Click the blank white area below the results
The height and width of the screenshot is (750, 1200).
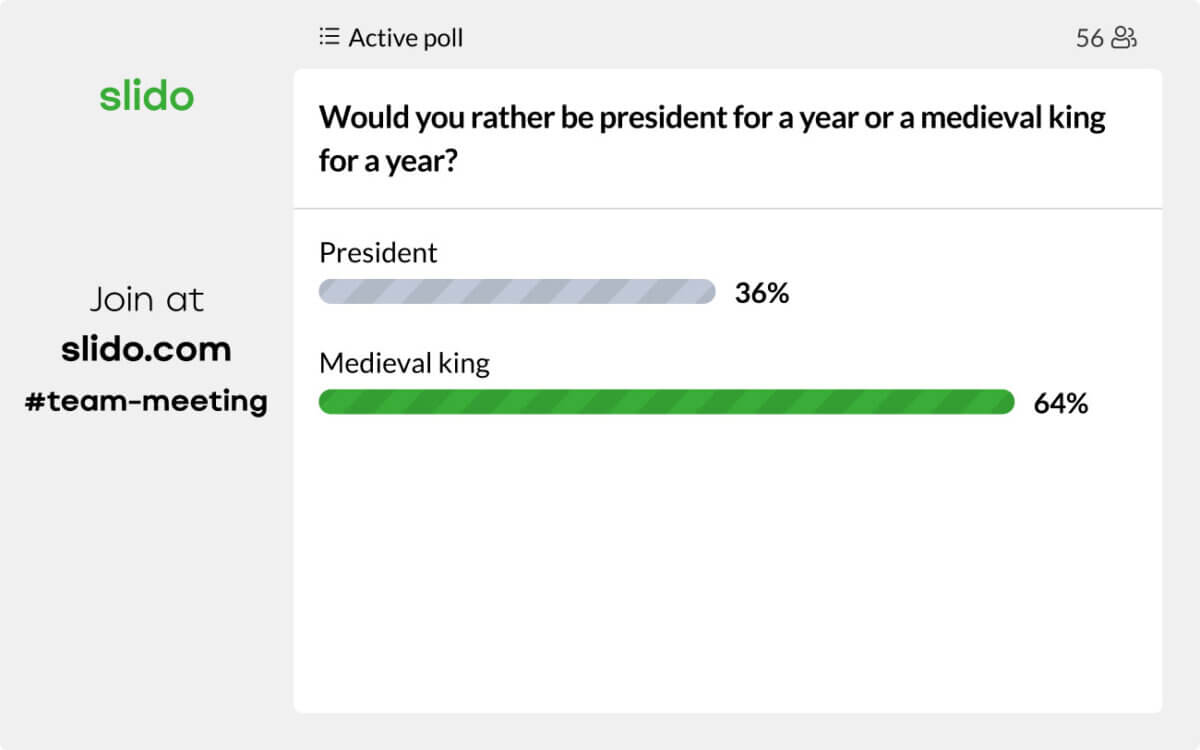(728, 570)
